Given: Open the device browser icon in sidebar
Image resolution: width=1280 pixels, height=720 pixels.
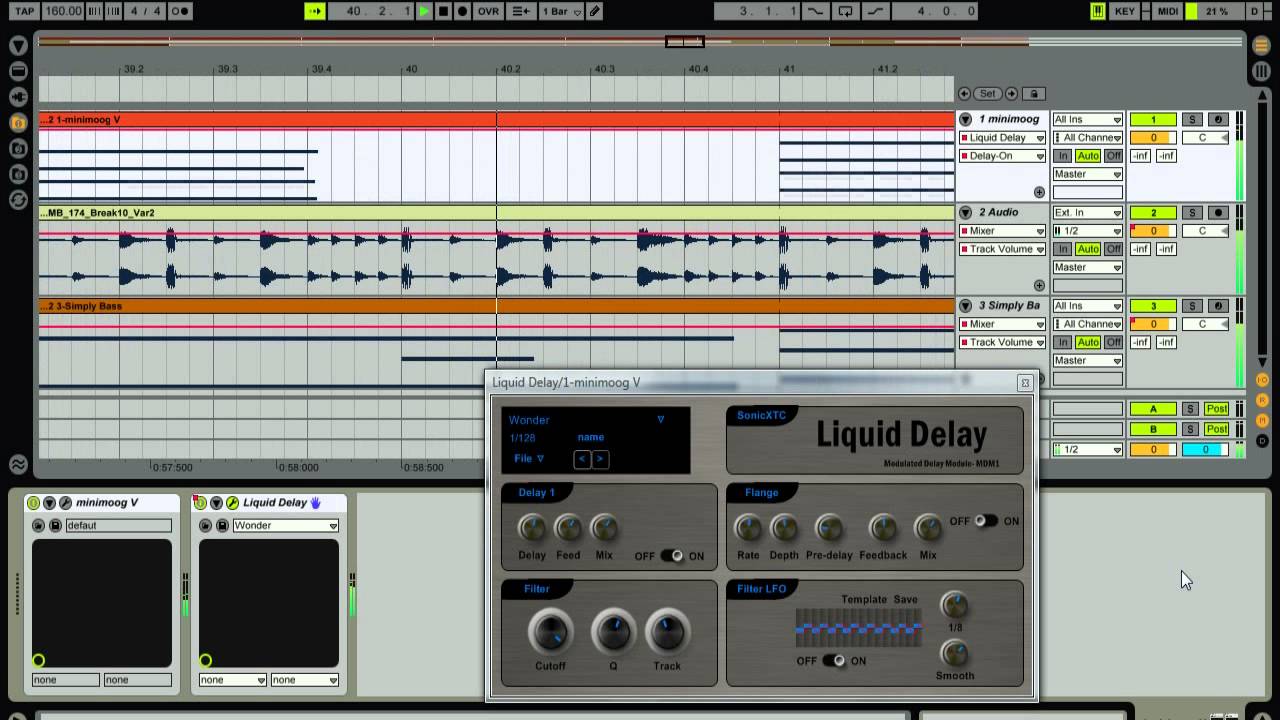Looking at the screenshot, I should coord(18,72).
